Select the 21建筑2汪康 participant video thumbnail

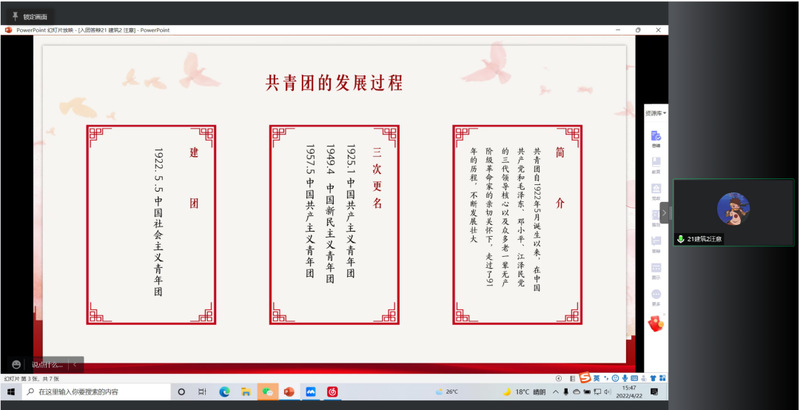point(735,212)
